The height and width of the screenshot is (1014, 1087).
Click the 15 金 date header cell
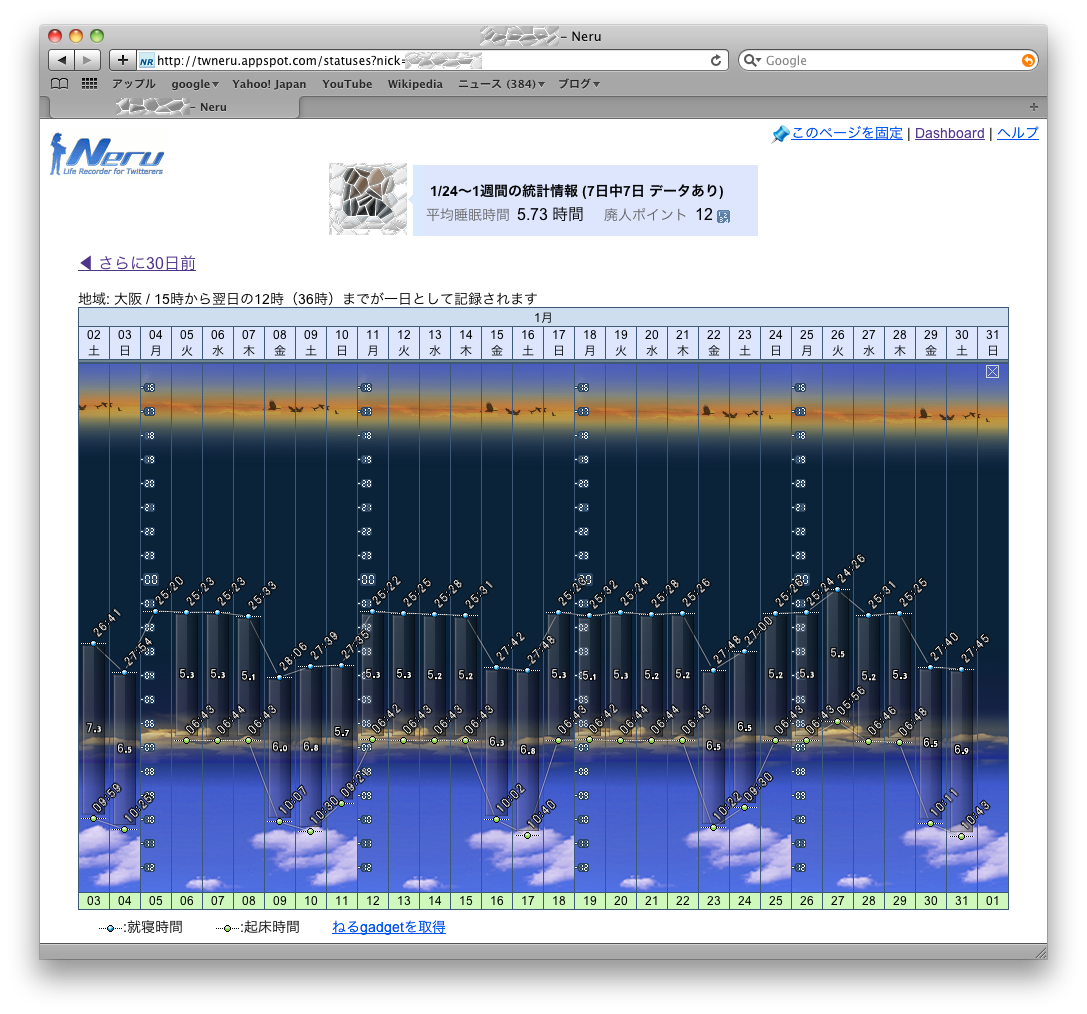(x=497, y=342)
